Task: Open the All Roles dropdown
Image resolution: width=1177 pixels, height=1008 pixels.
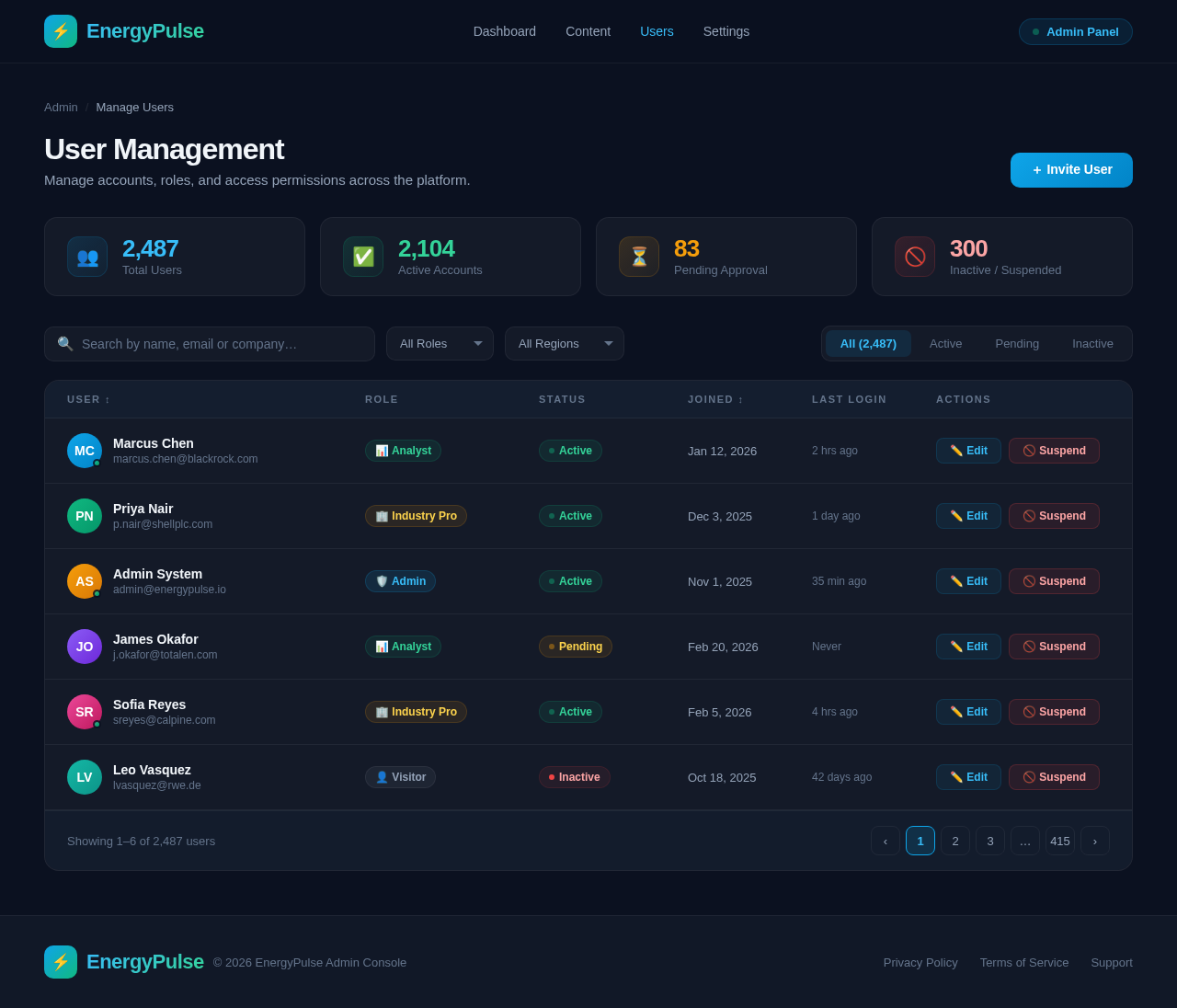Action: coord(439,343)
